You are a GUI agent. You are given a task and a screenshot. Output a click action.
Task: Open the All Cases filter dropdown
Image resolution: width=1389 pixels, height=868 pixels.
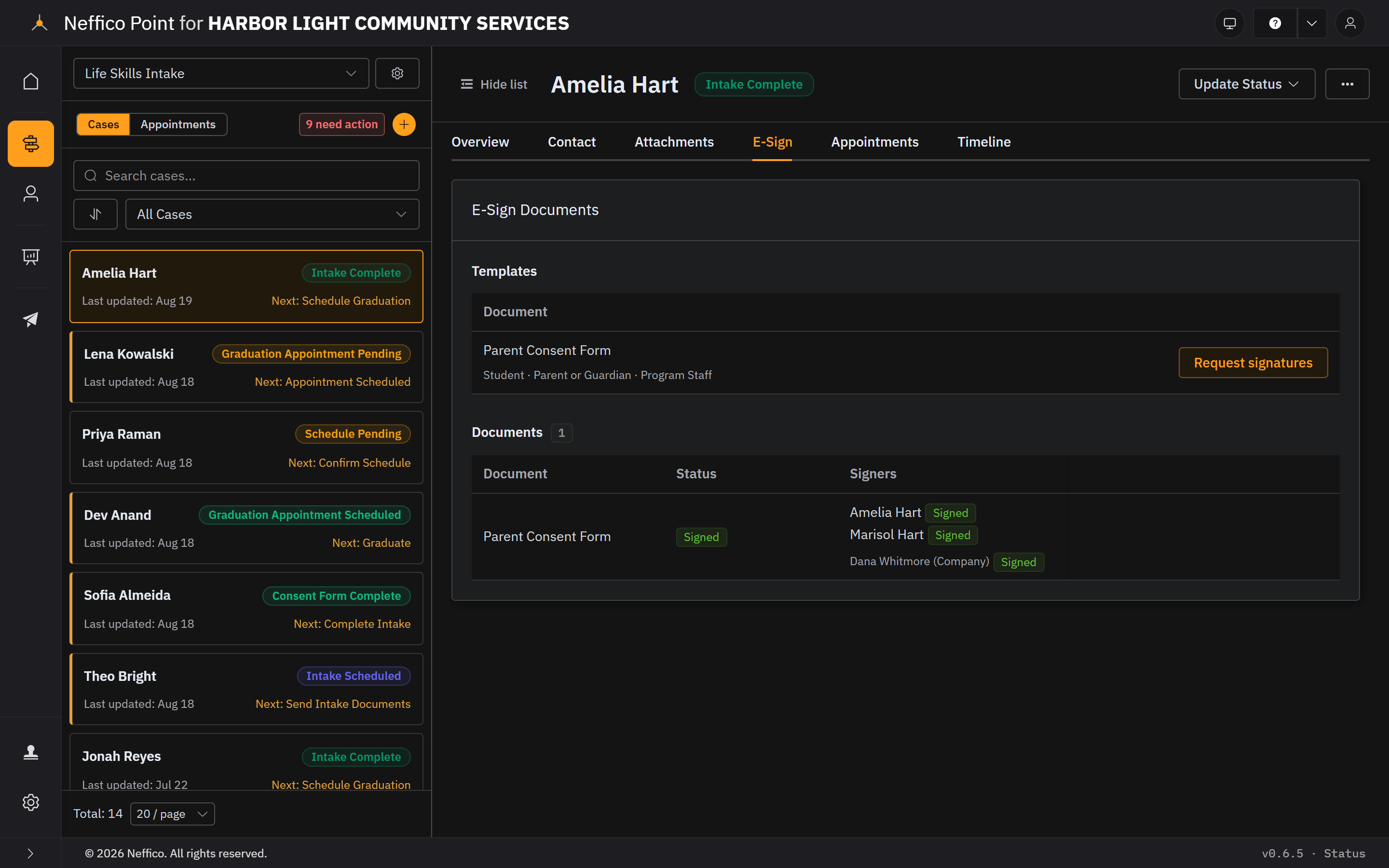click(x=272, y=214)
